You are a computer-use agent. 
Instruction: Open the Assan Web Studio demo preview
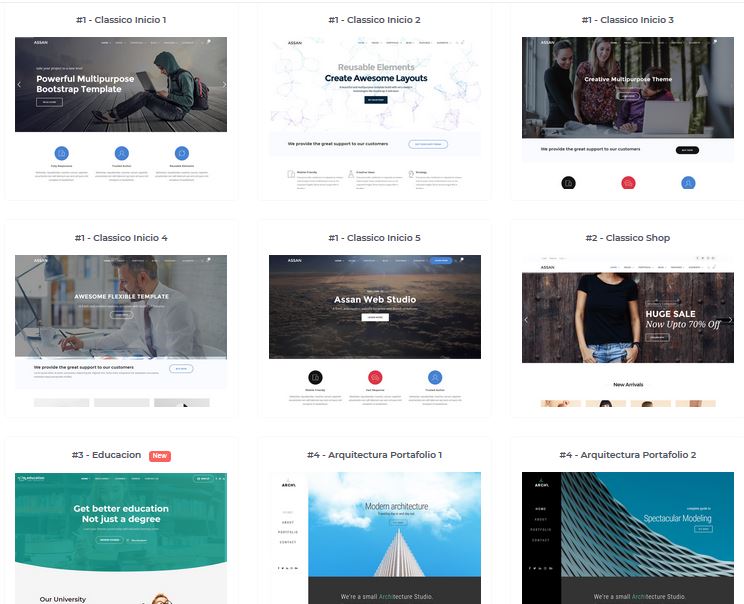pyautogui.click(x=374, y=306)
